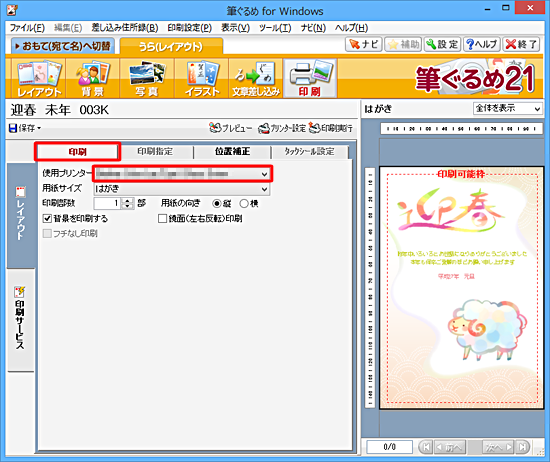Click 印刷実行 execute print
Screen dimensions: 550x462
point(331,128)
